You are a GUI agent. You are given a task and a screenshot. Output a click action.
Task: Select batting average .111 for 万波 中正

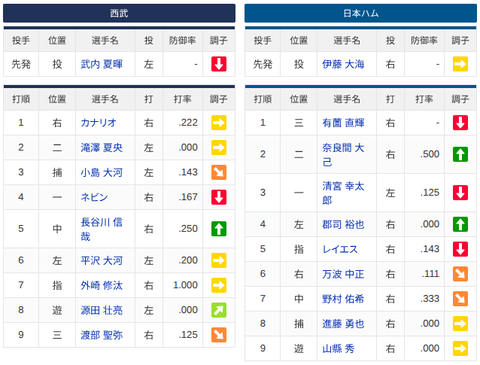[430, 274]
